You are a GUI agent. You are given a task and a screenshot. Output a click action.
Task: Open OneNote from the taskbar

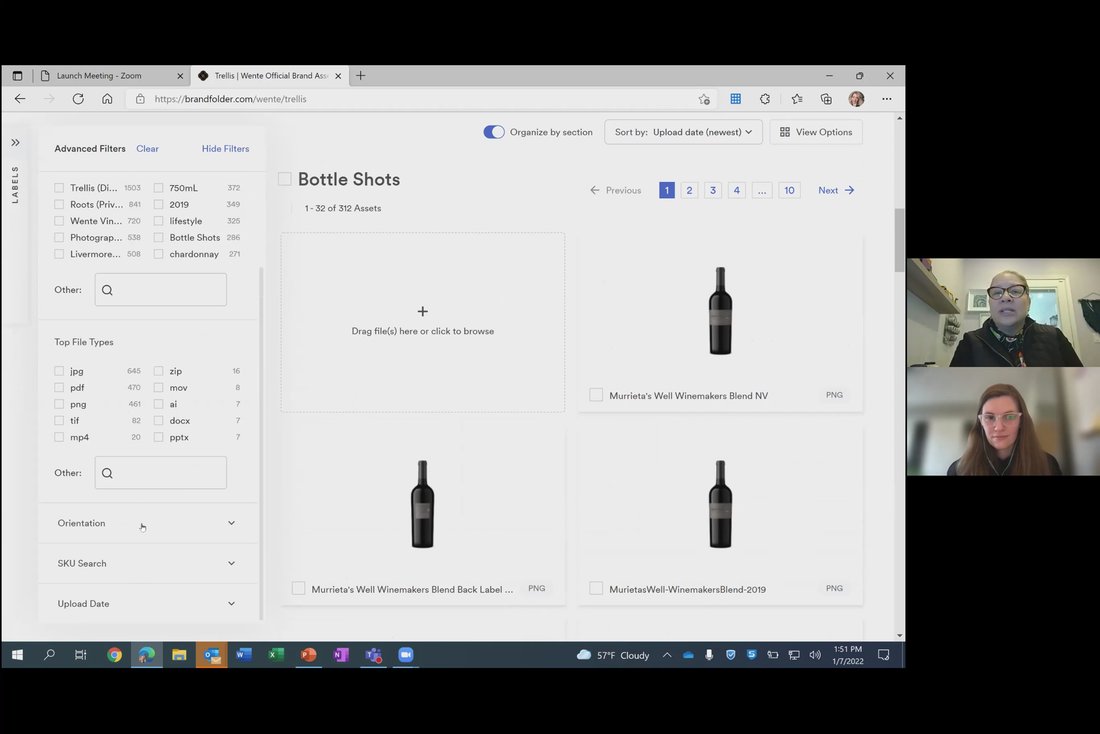point(340,655)
